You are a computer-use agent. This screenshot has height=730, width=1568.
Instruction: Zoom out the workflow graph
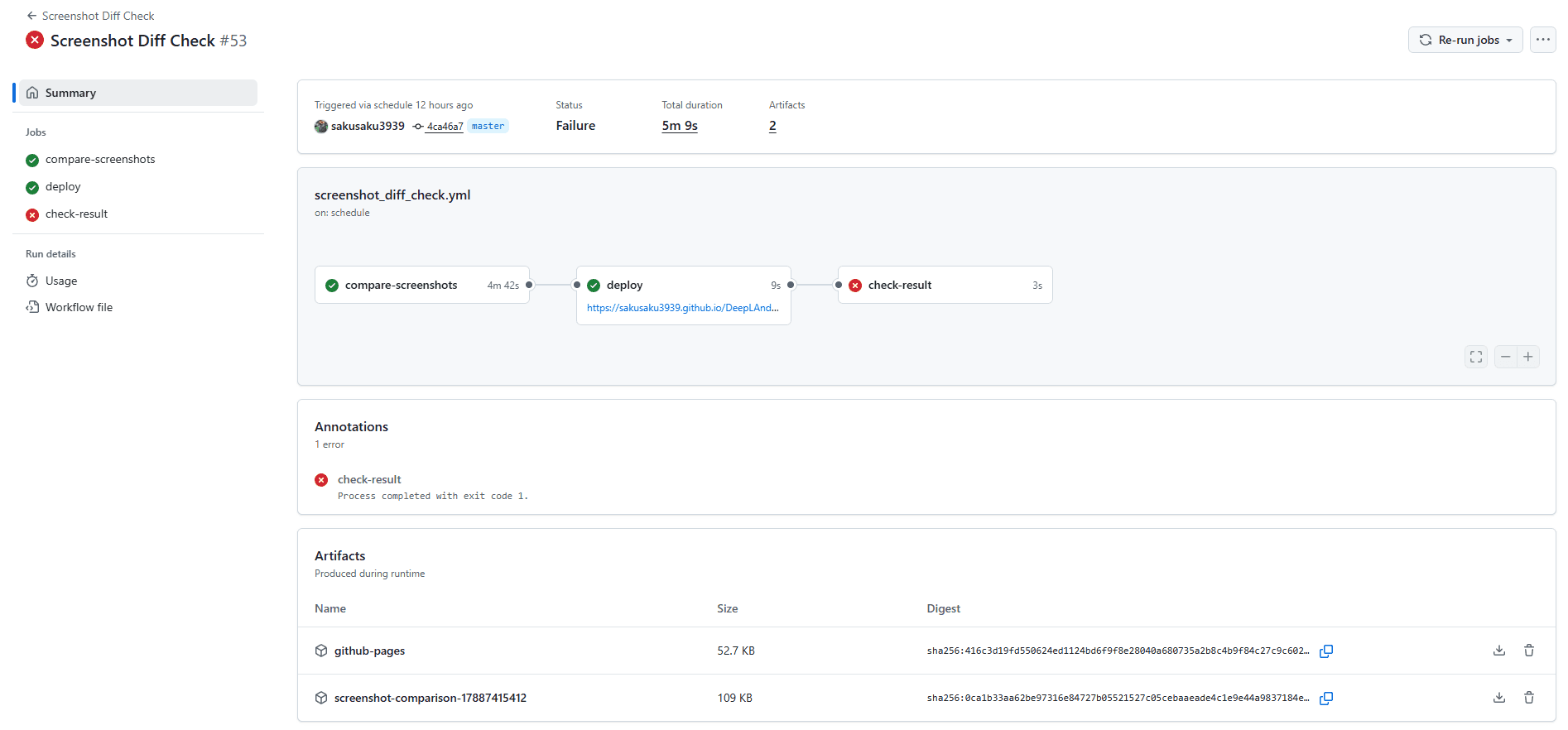click(x=1505, y=357)
